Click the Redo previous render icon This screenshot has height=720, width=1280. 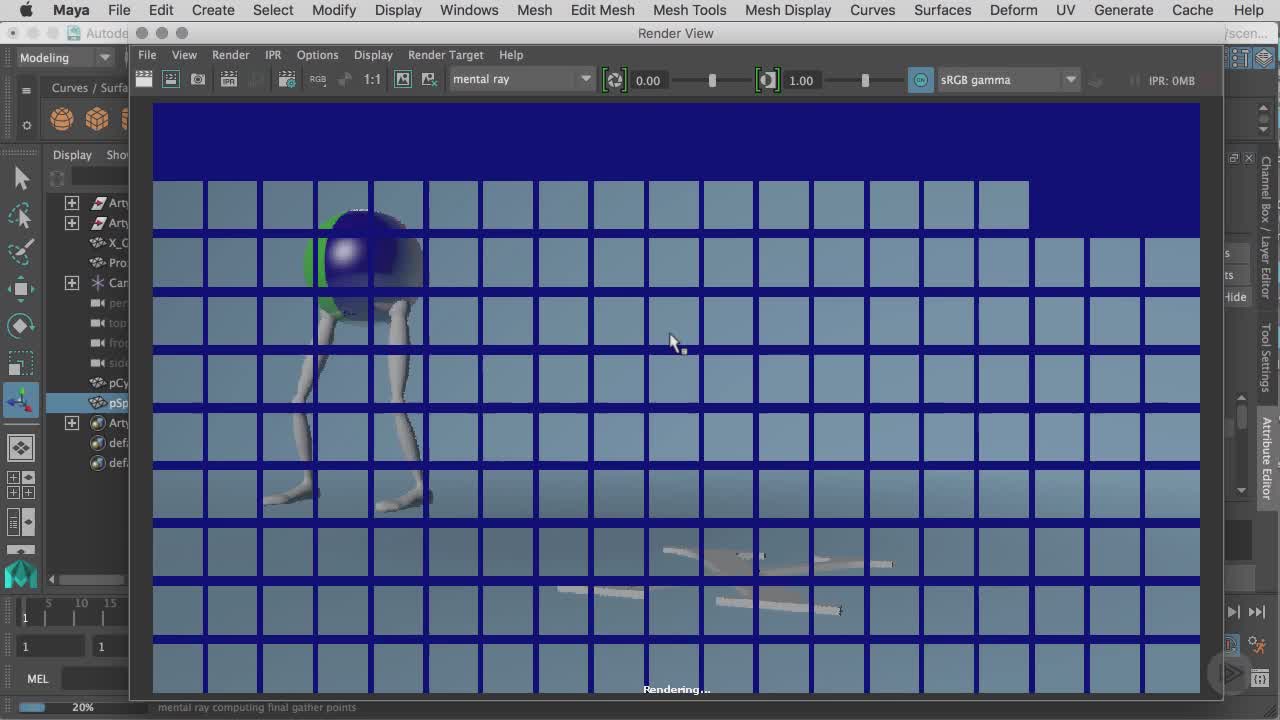tap(144, 79)
